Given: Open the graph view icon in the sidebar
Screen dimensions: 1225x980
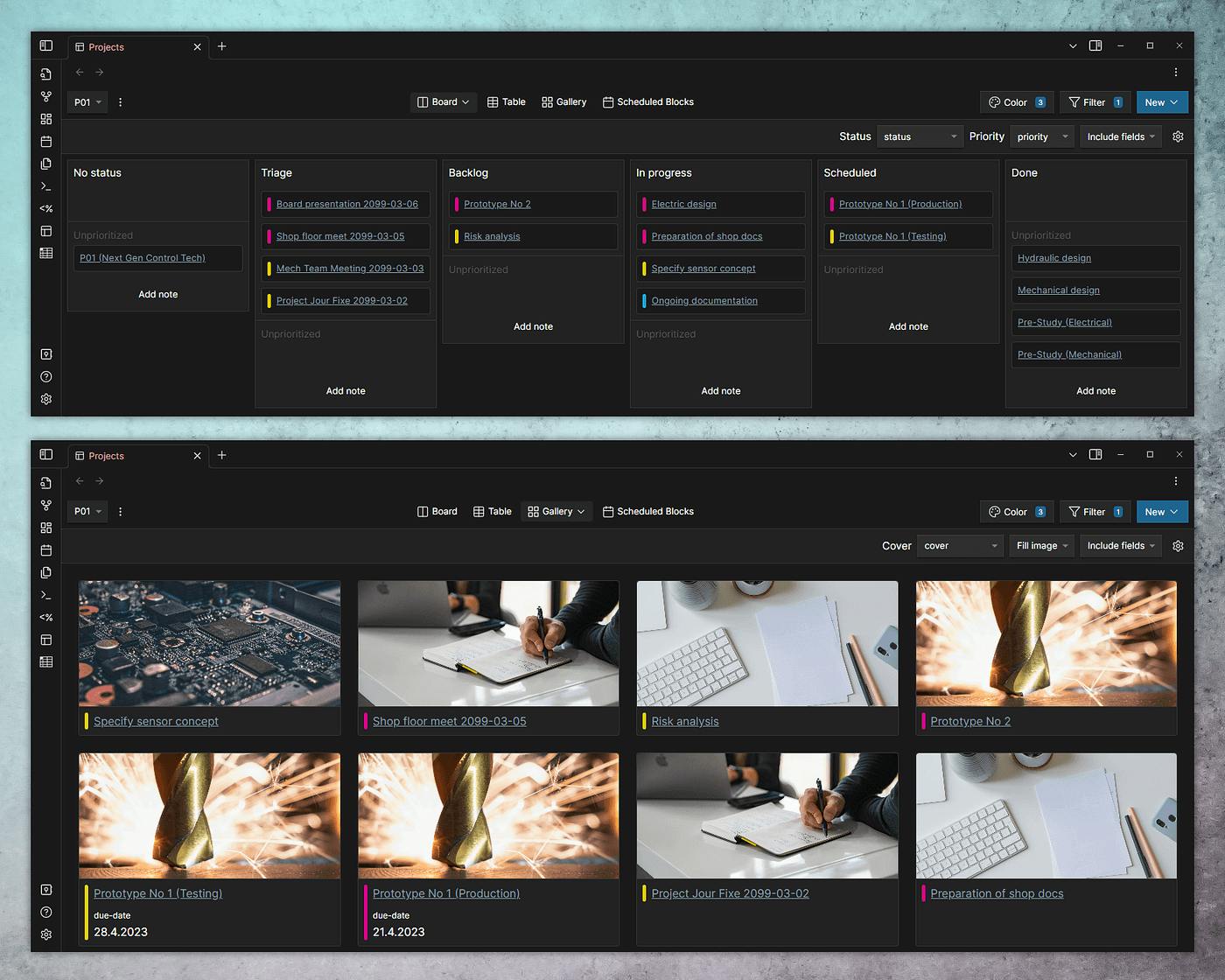Looking at the screenshot, I should 45,96.
